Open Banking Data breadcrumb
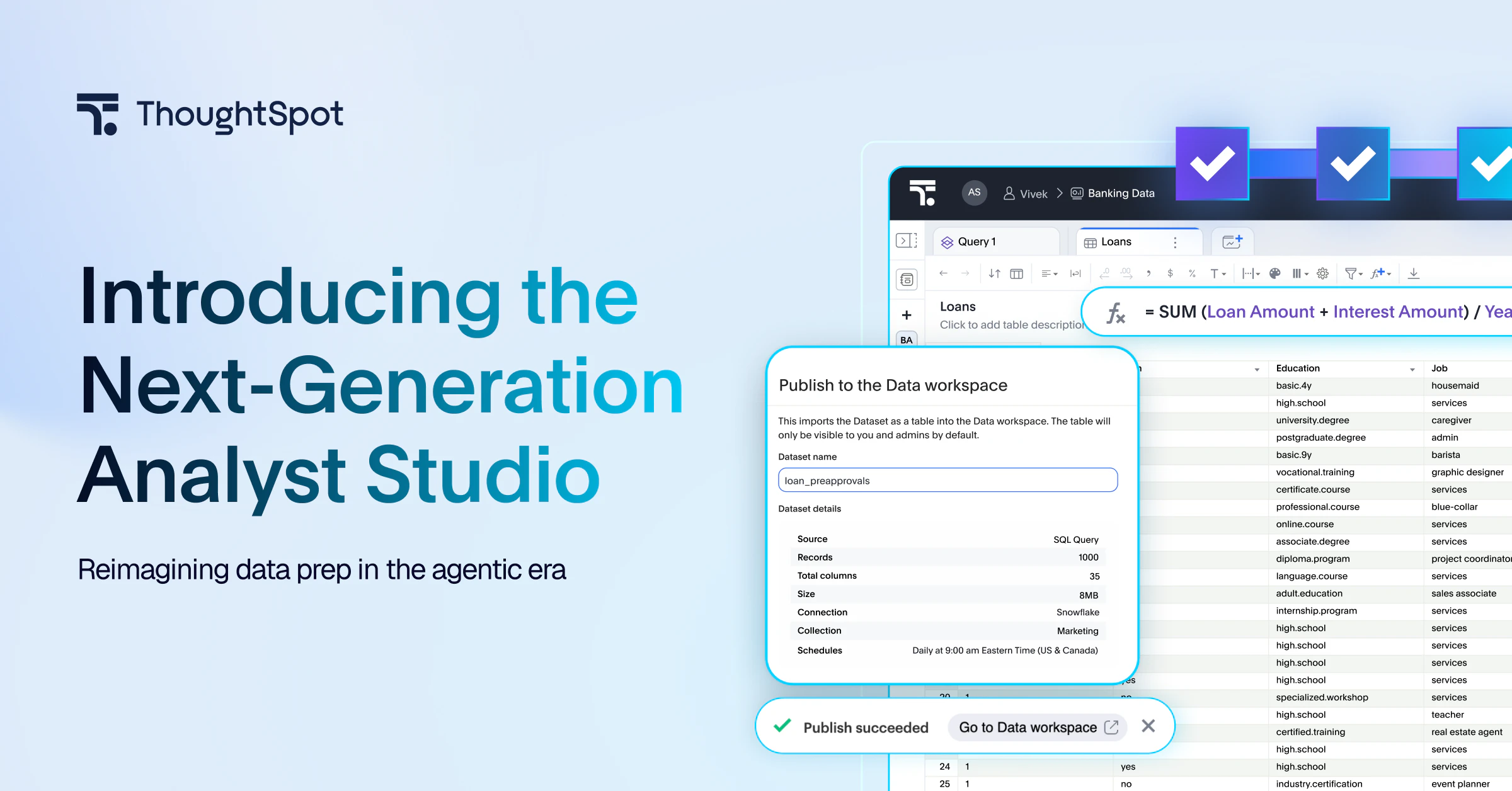Screen dimensions: 1512x791 coord(1113,193)
